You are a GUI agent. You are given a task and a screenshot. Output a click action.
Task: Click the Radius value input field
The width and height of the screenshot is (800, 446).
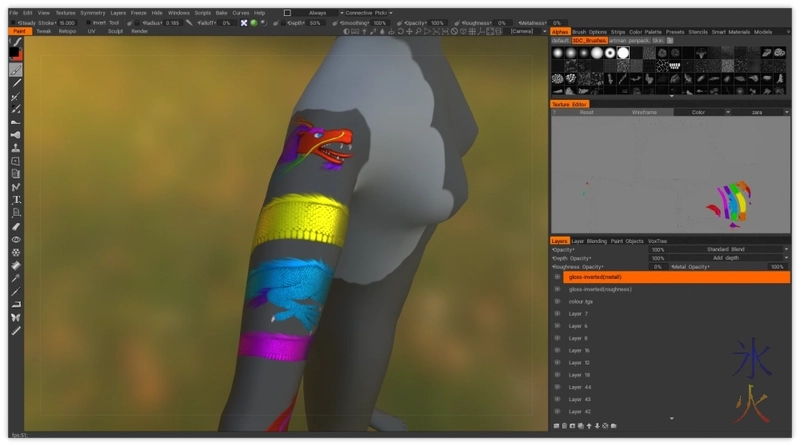[x=173, y=22]
